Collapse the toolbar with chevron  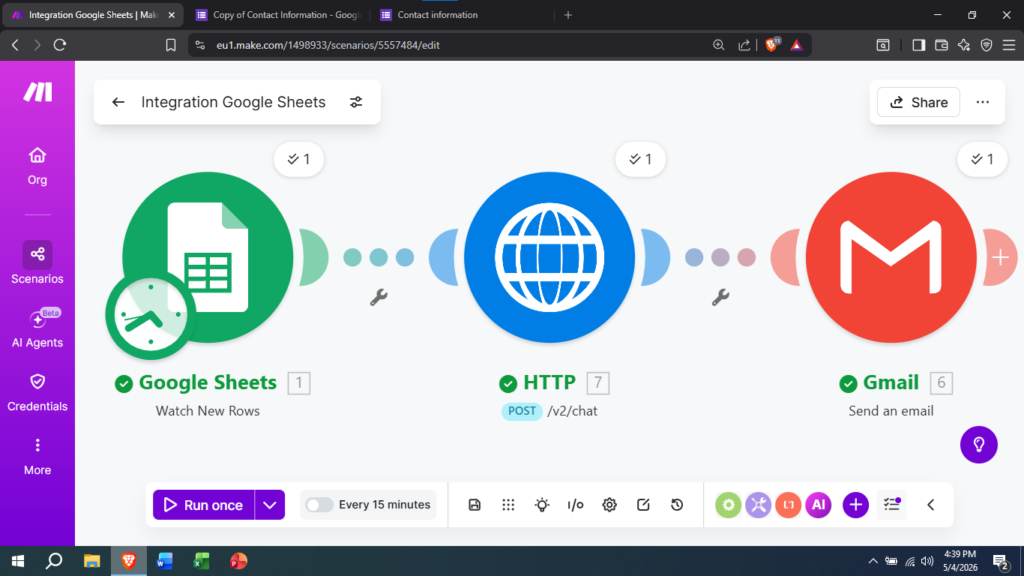tap(931, 505)
